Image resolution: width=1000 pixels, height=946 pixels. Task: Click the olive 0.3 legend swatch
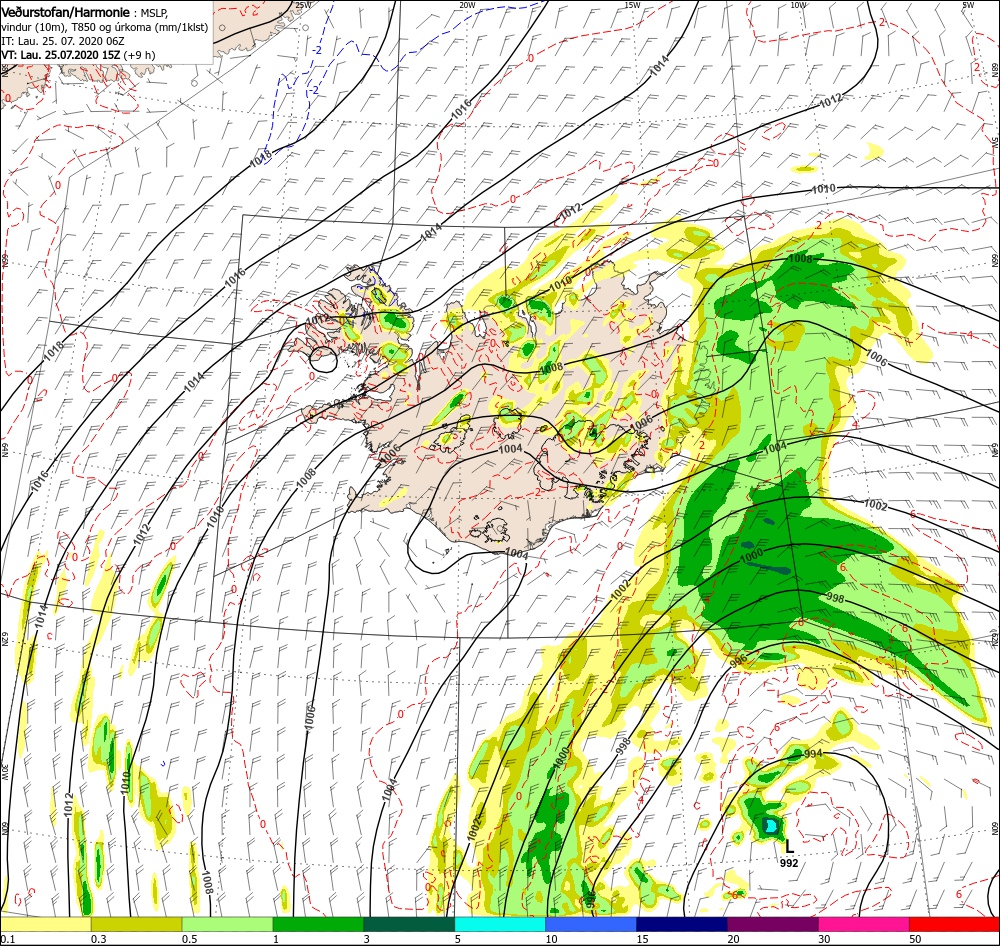click(x=136, y=924)
